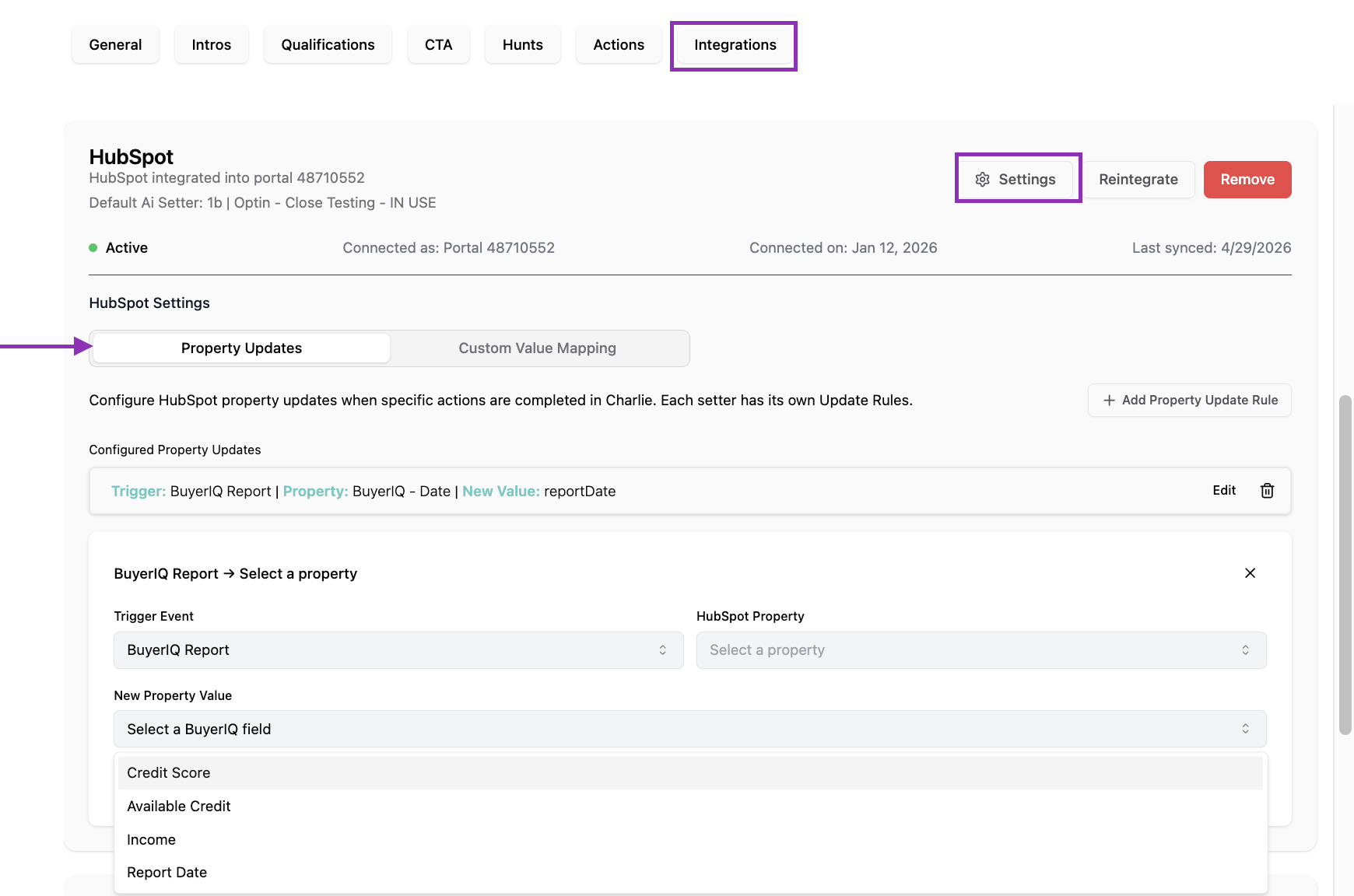Choose Credit Score option

(x=690, y=773)
